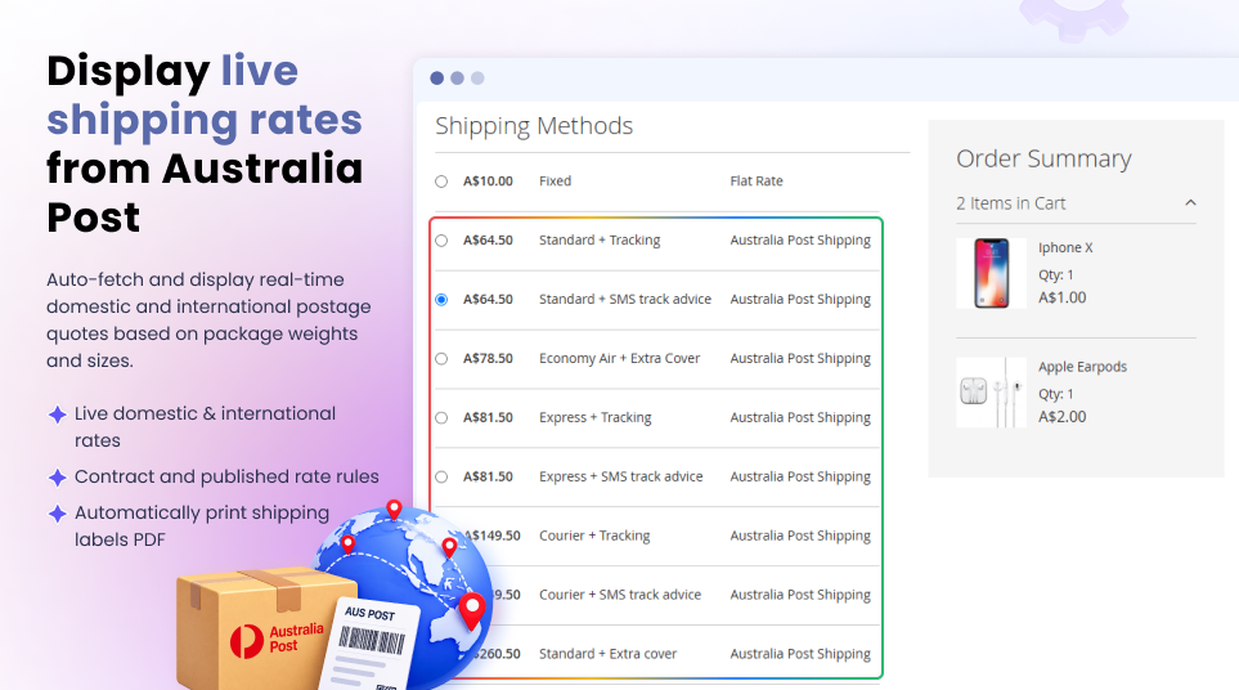Click the A$78.50 price

pyautogui.click(x=488, y=359)
